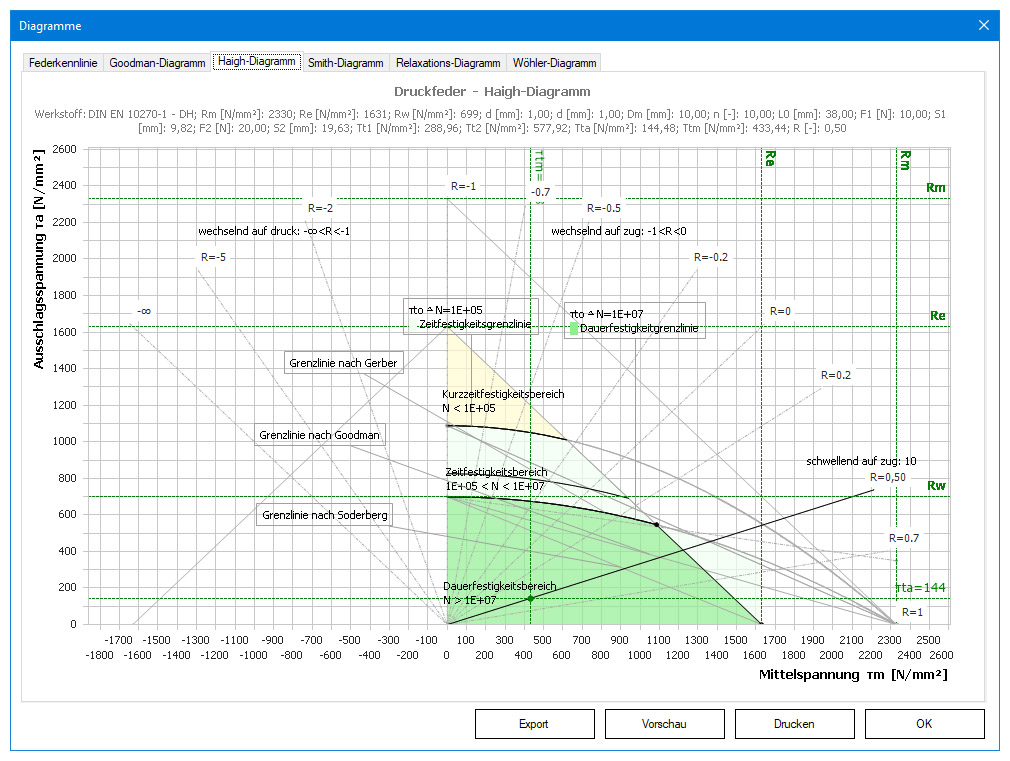Click the Export button
Image resolution: width=1010 pixels, height=761 pixels.
click(534, 724)
